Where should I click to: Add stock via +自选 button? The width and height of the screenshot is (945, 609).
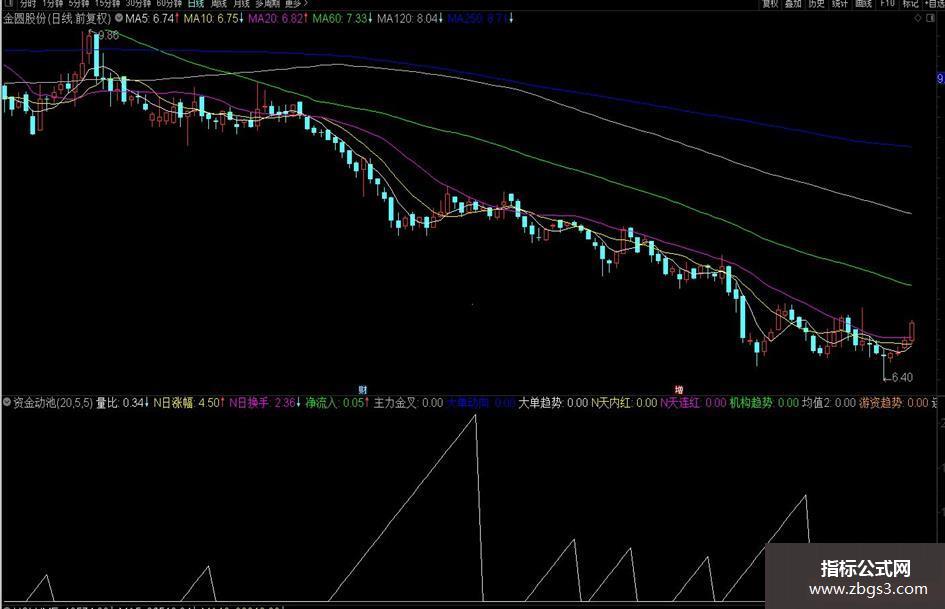[934, 4]
